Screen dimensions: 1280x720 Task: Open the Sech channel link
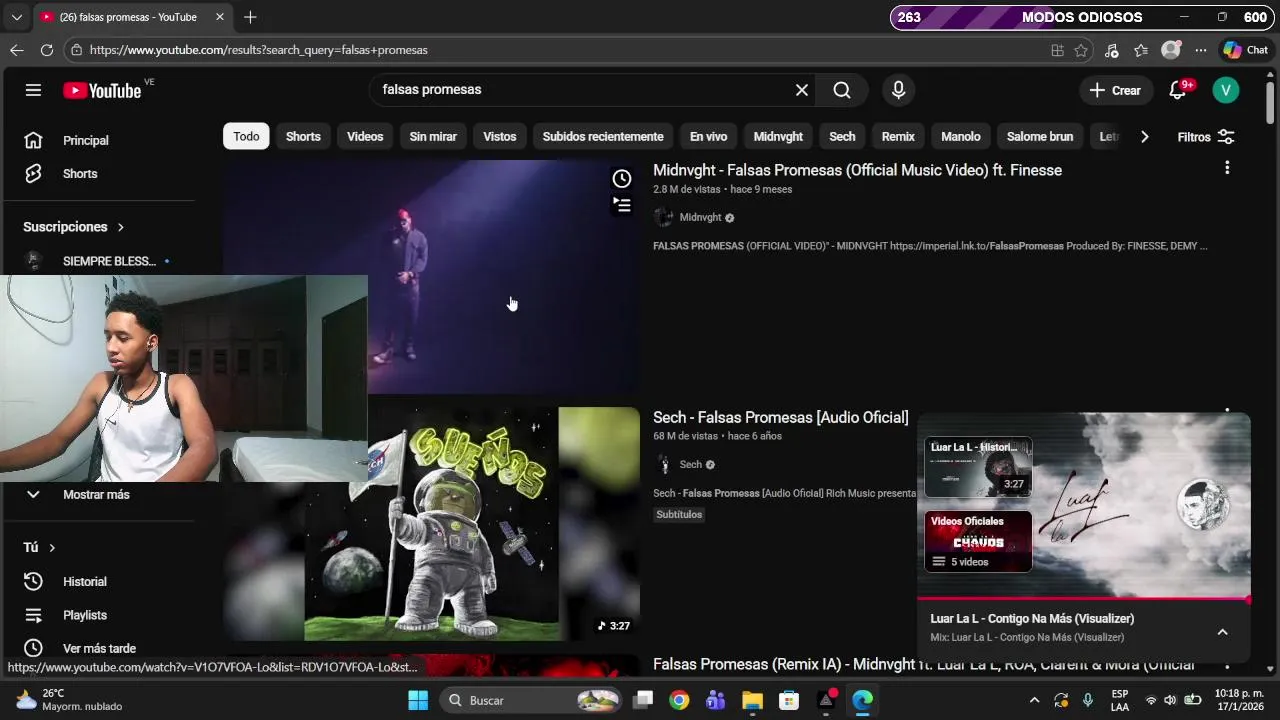[691, 464]
